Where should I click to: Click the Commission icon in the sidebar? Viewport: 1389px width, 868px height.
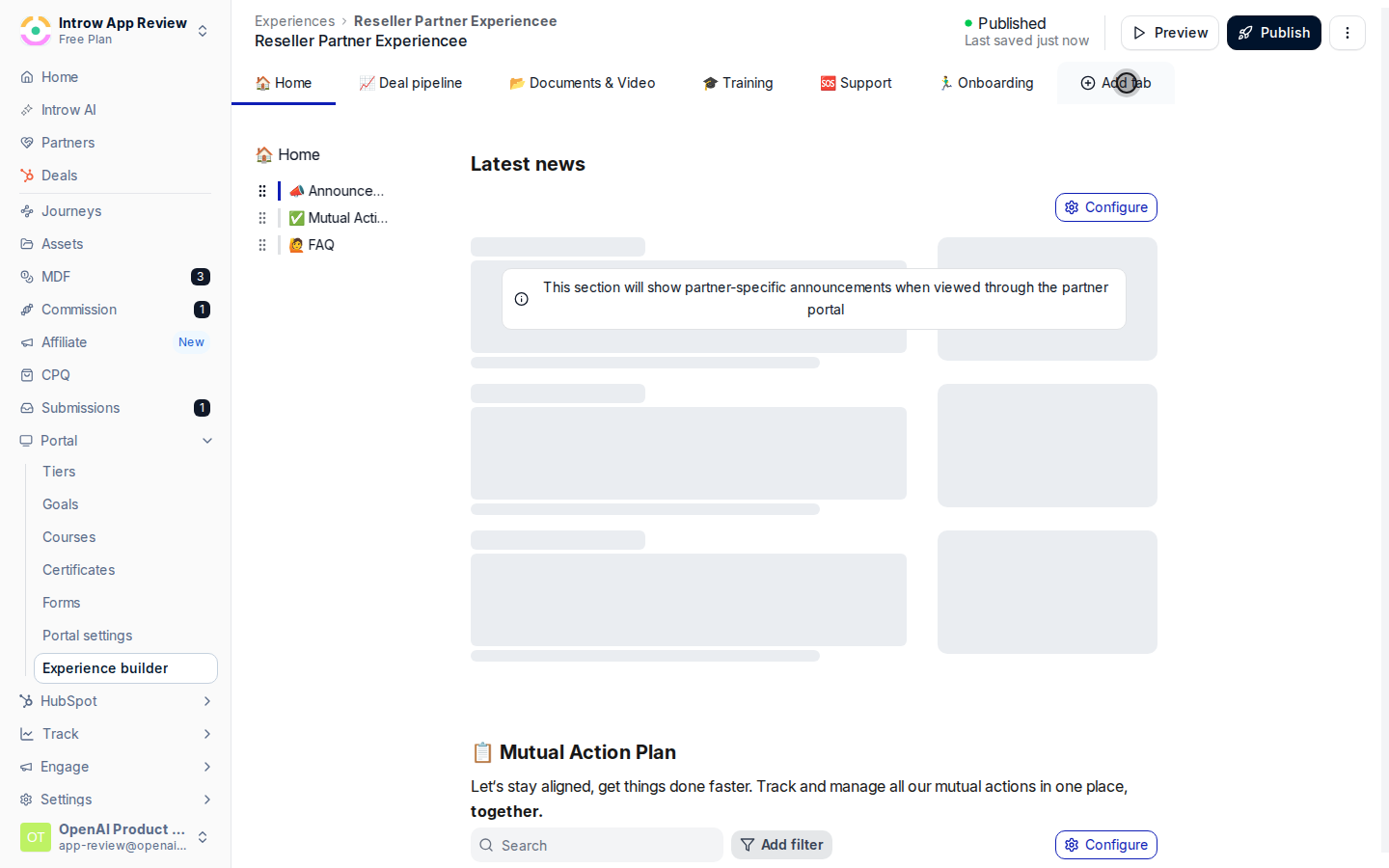pos(27,310)
